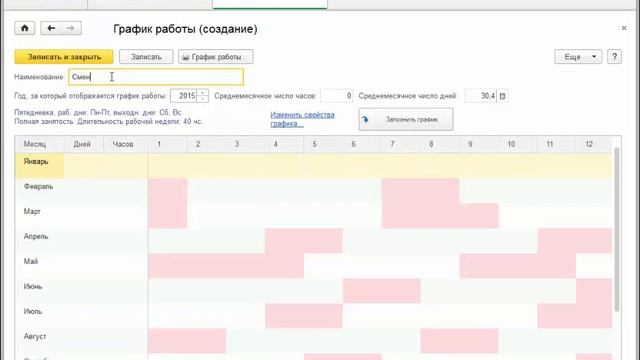The image size is (640, 360).
Task: Select the Июнь row
Action: point(313,291)
